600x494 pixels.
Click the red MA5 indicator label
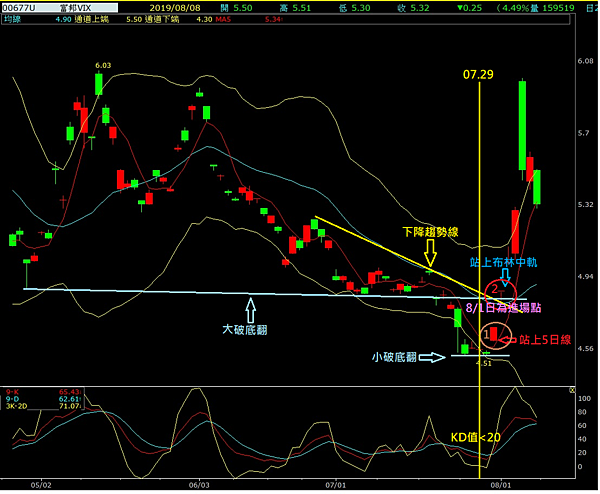tap(223, 19)
